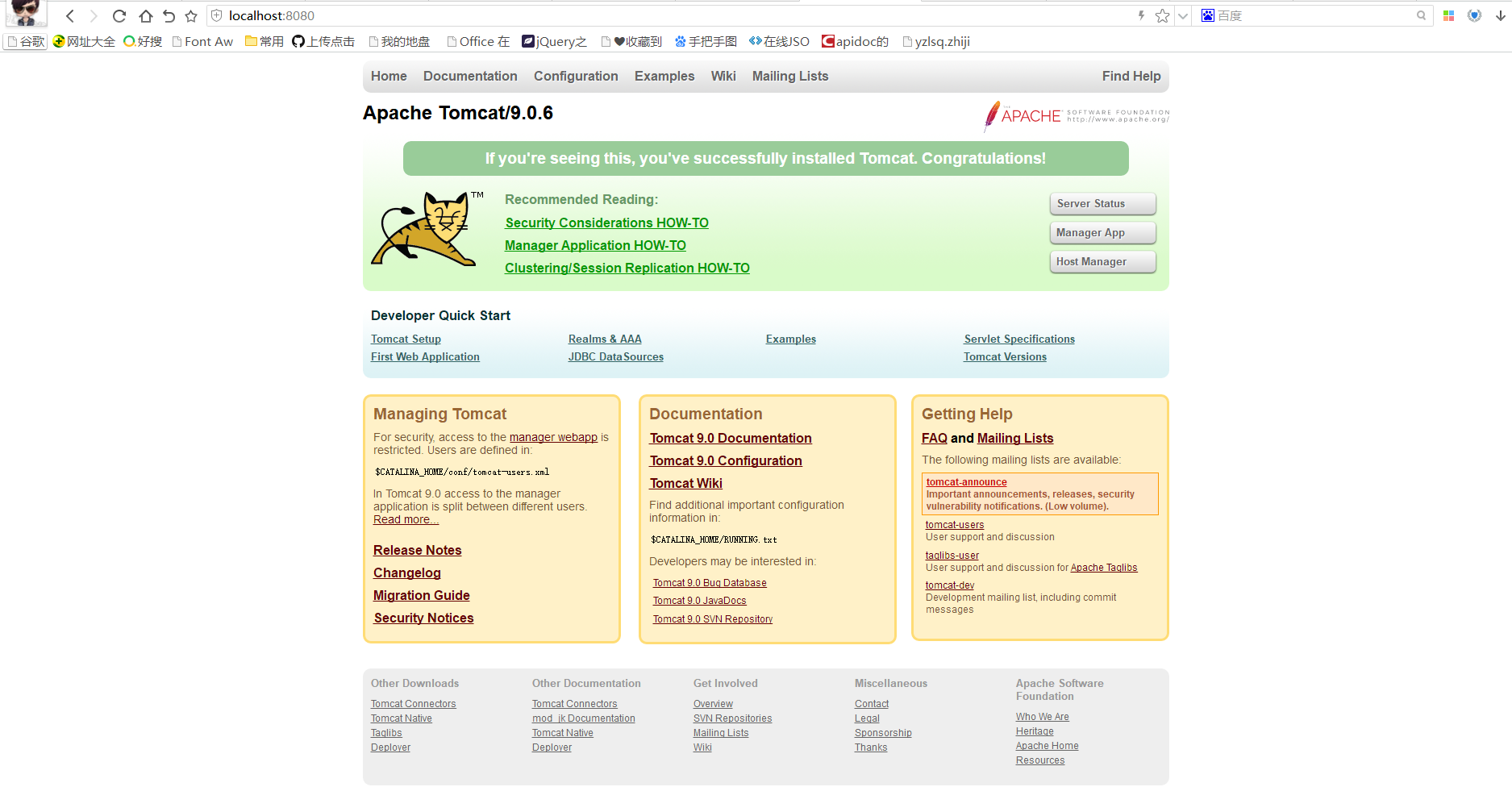Screen dimensions: 1512x787
Task: Select the Configuration nav item
Action: coord(576,76)
